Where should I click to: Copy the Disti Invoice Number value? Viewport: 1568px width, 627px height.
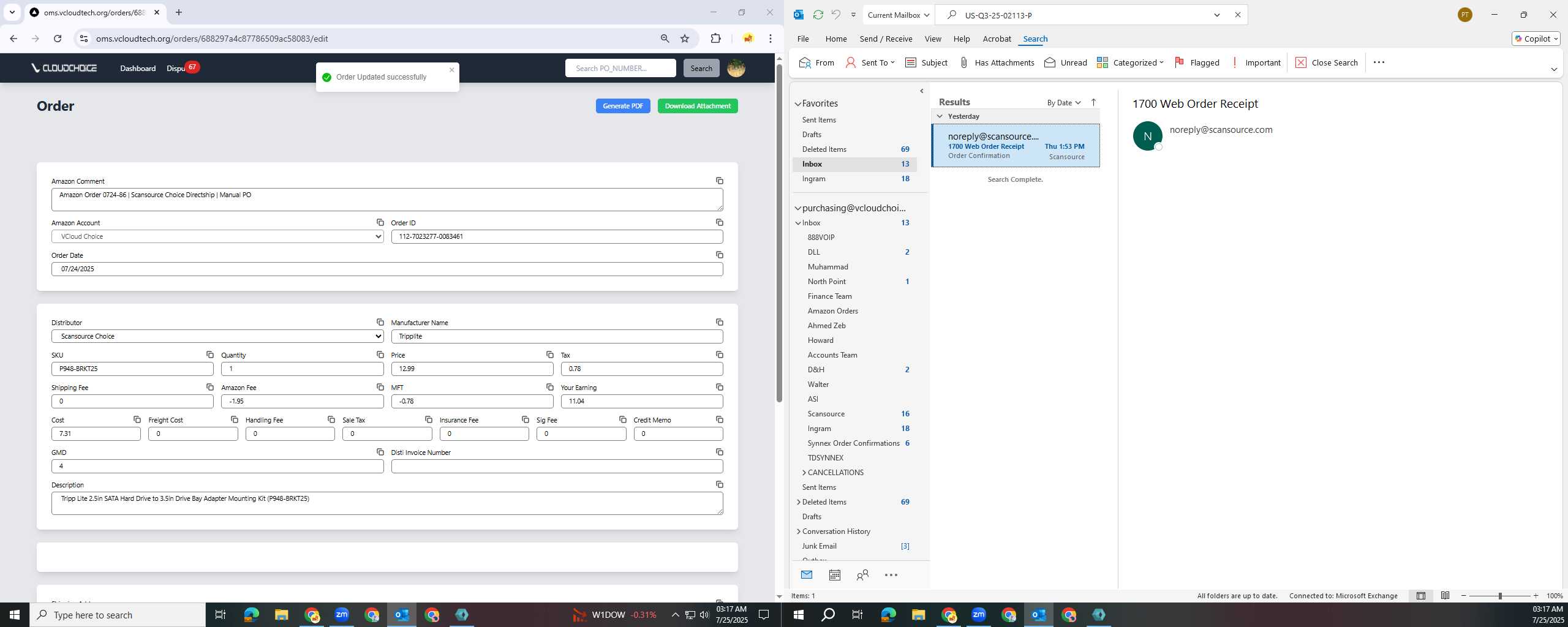click(x=720, y=452)
